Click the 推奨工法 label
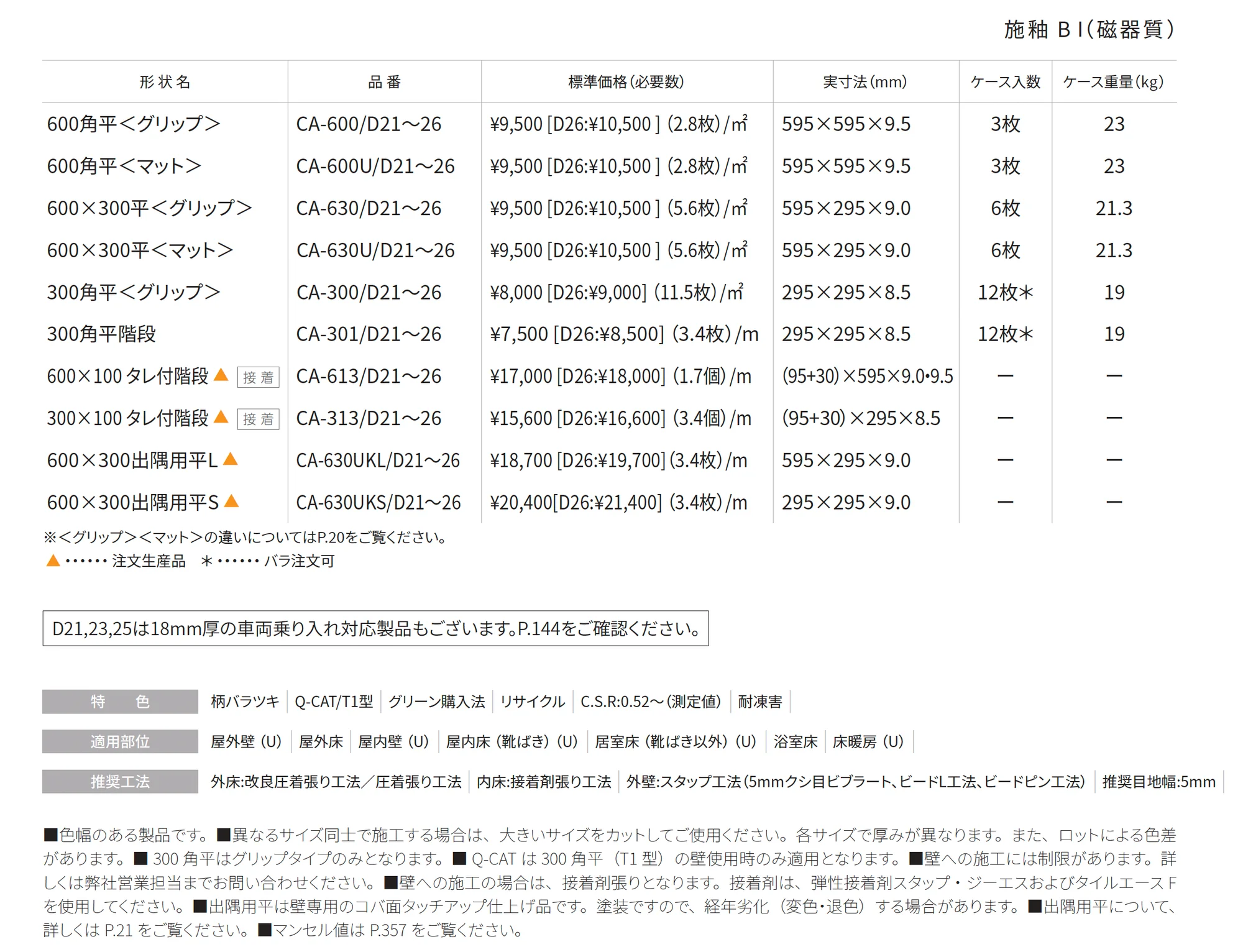 [x=120, y=781]
